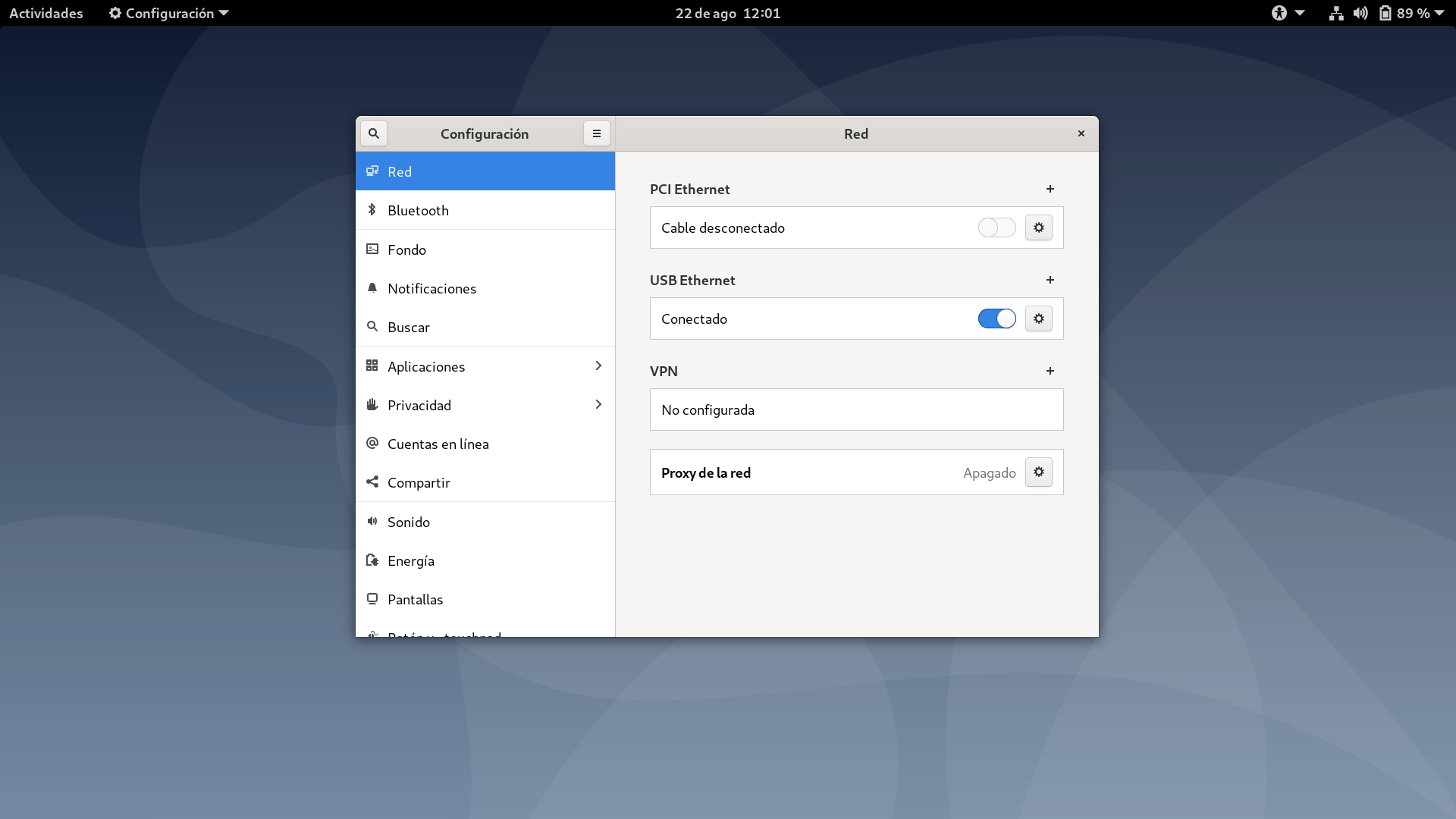This screenshot has height=819, width=1456.
Task: Add a USB Ethernet profile
Action: click(x=1050, y=280)
